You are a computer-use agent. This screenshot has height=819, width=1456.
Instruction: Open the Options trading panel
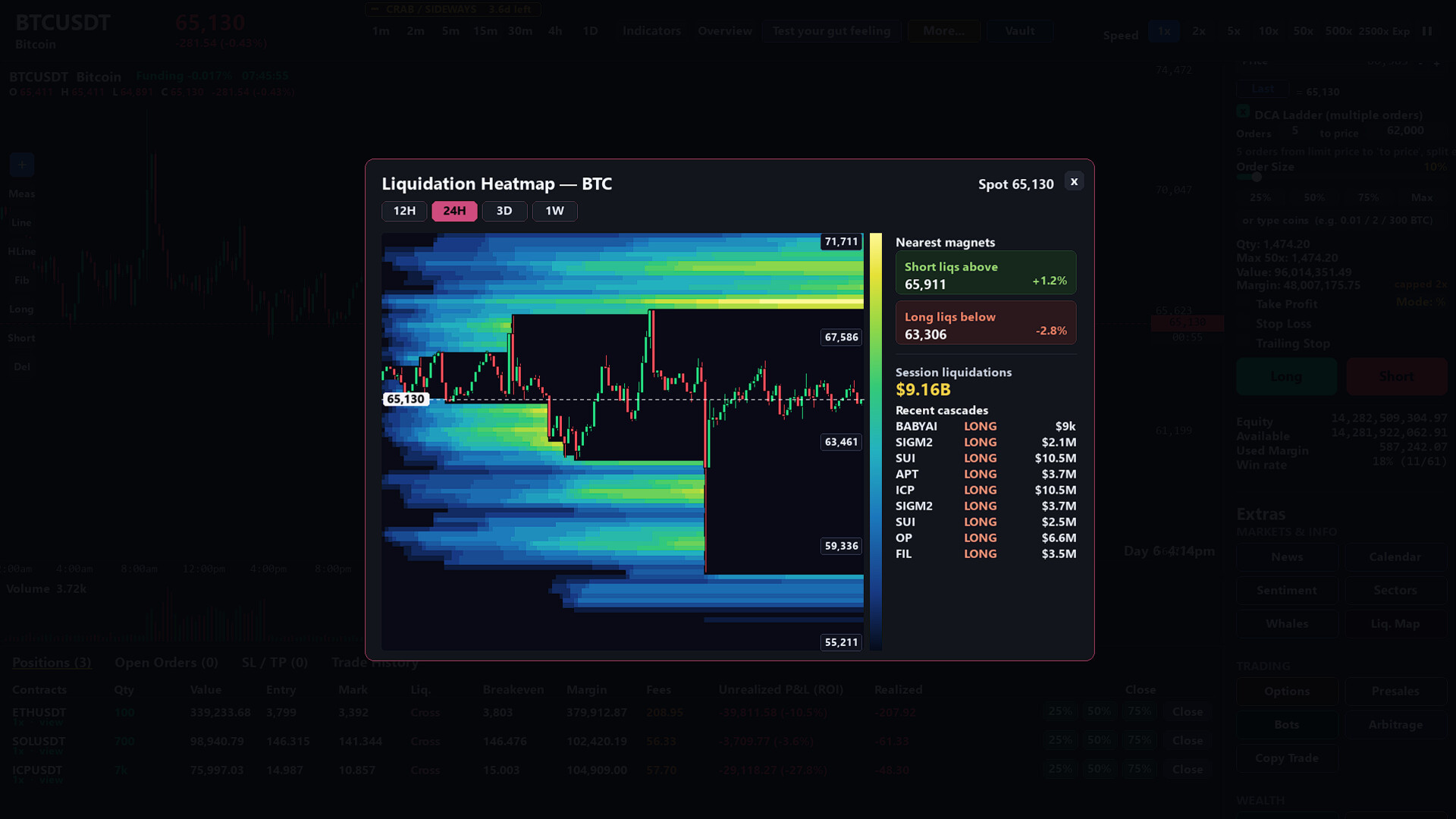click(1287, 692)
